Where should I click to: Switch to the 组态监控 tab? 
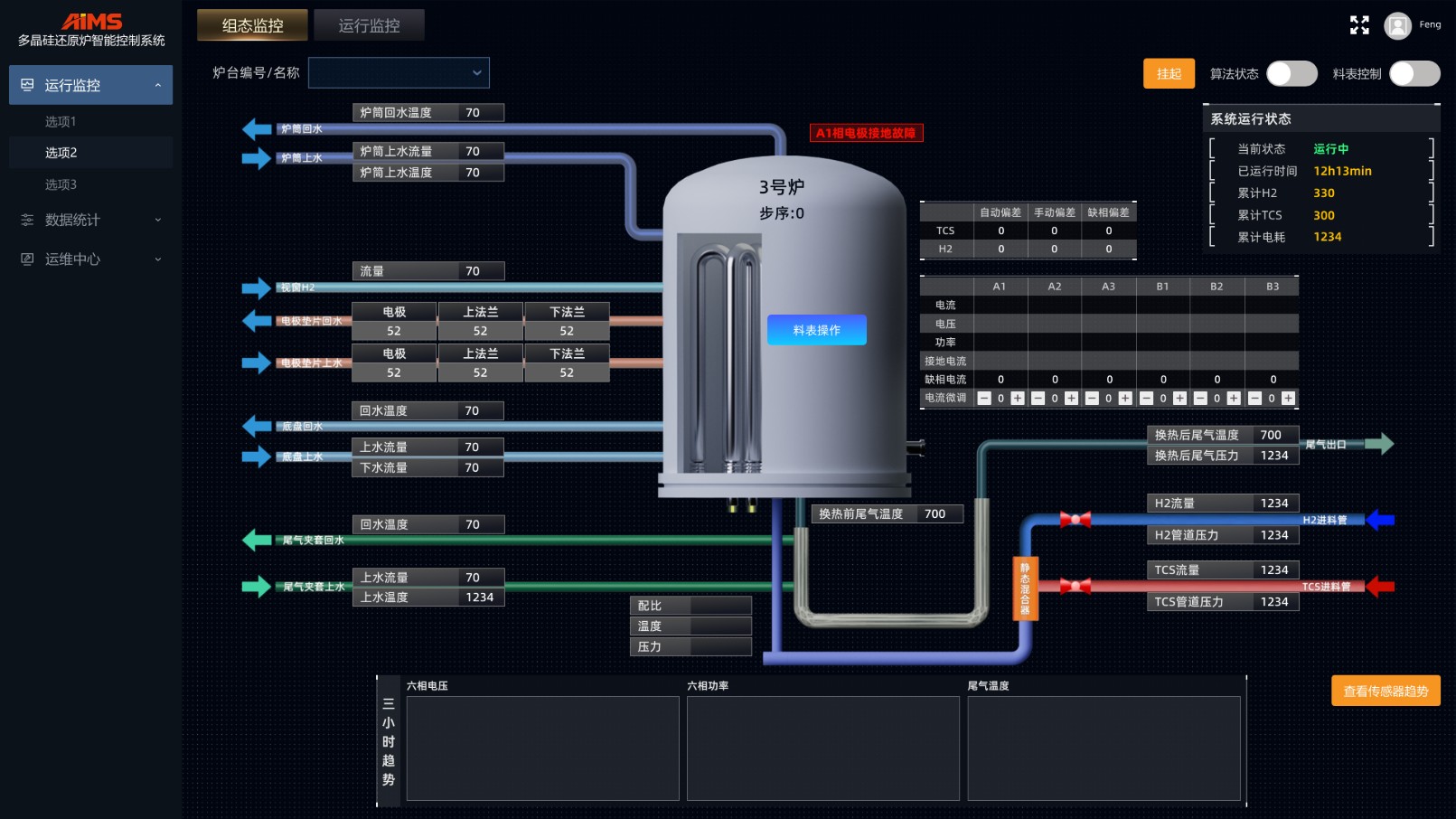coord(252,25)
